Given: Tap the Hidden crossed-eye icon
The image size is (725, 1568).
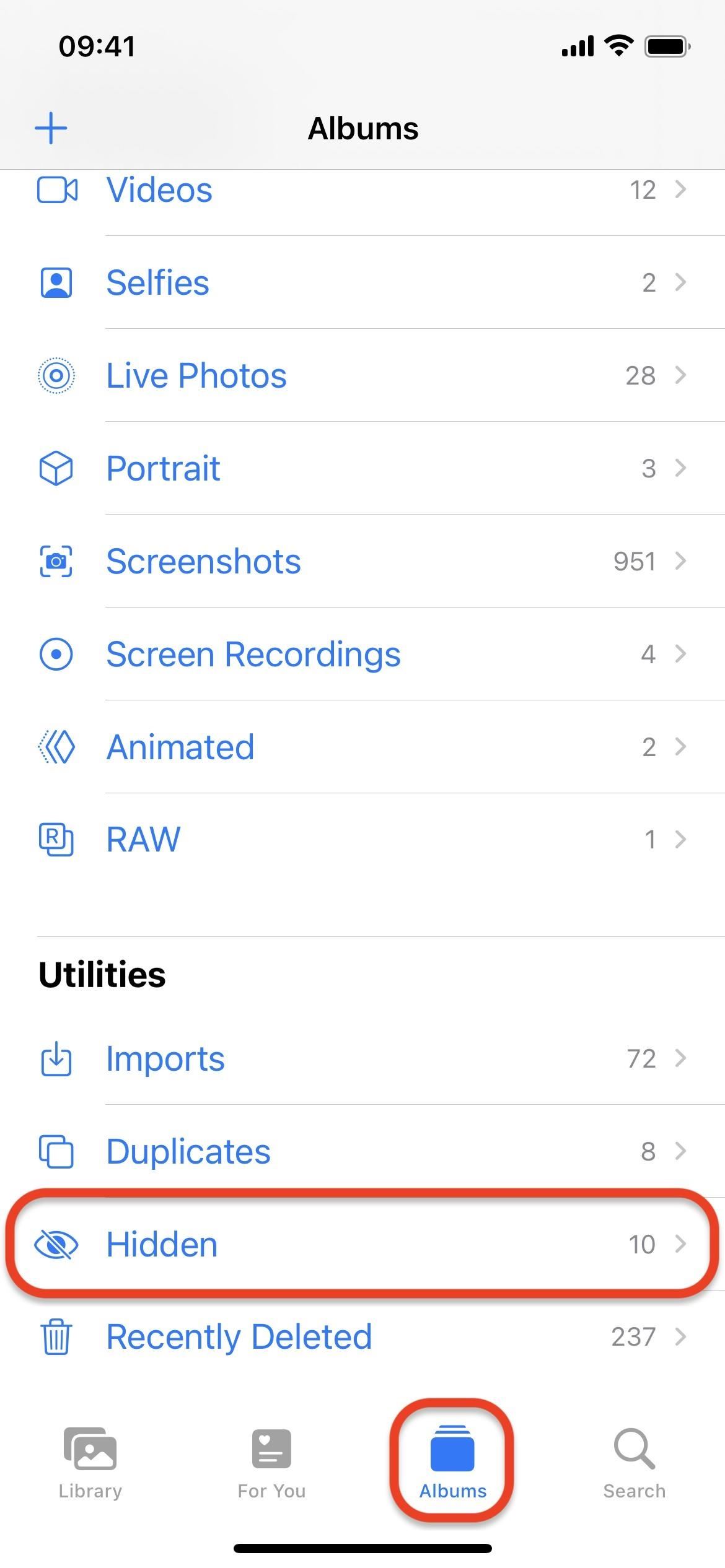Looking at the screenshot, I should tap(56, 1244).
